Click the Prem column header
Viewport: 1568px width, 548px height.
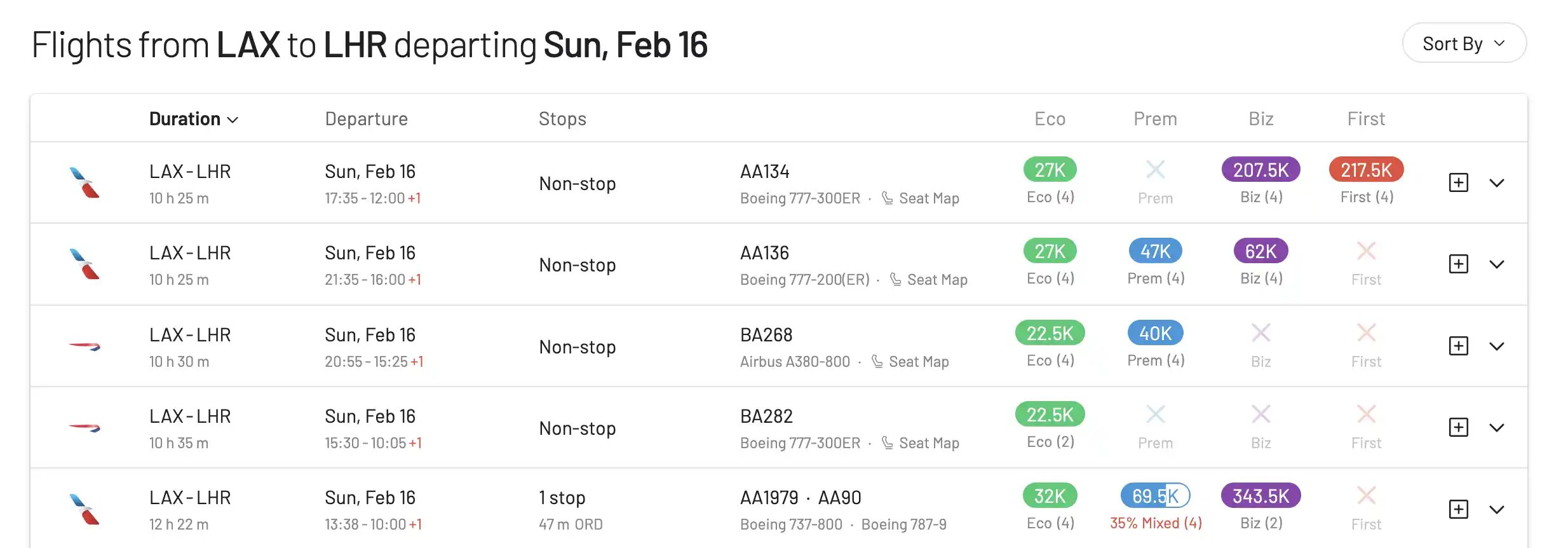pyautogui.click(x=1155, y=119)
